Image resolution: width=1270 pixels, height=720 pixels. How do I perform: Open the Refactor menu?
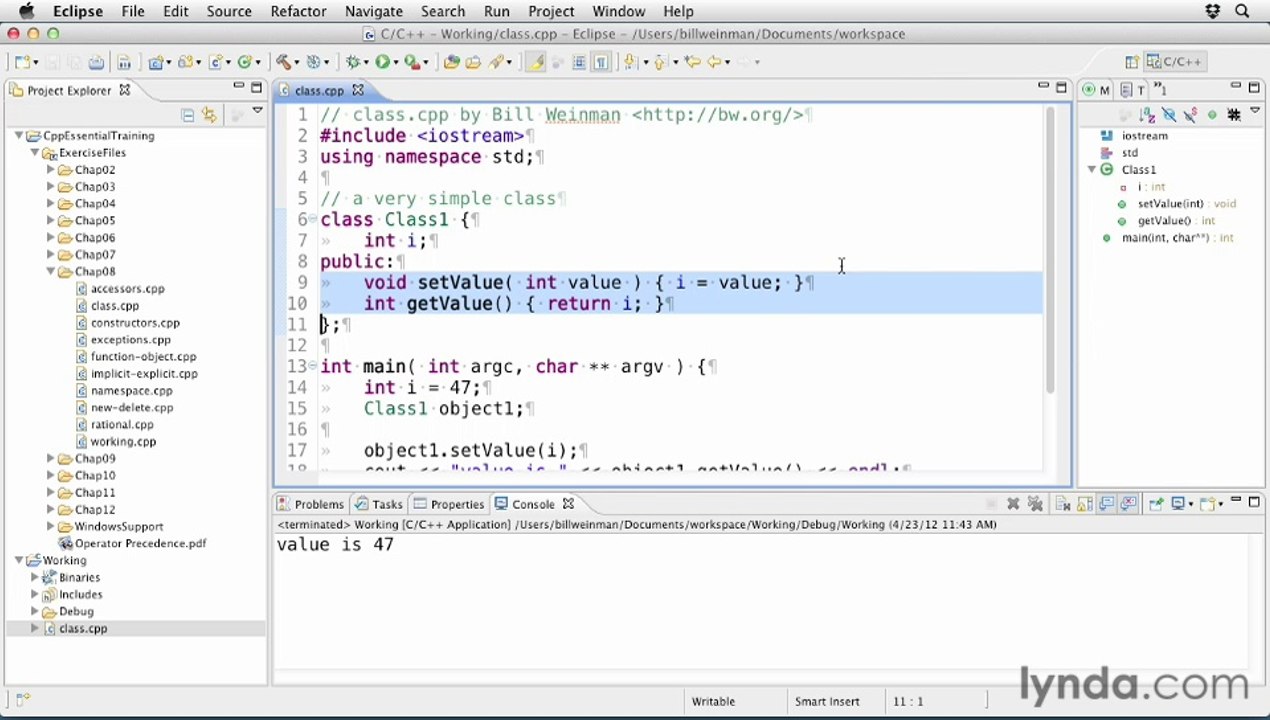tap(298, 11)
